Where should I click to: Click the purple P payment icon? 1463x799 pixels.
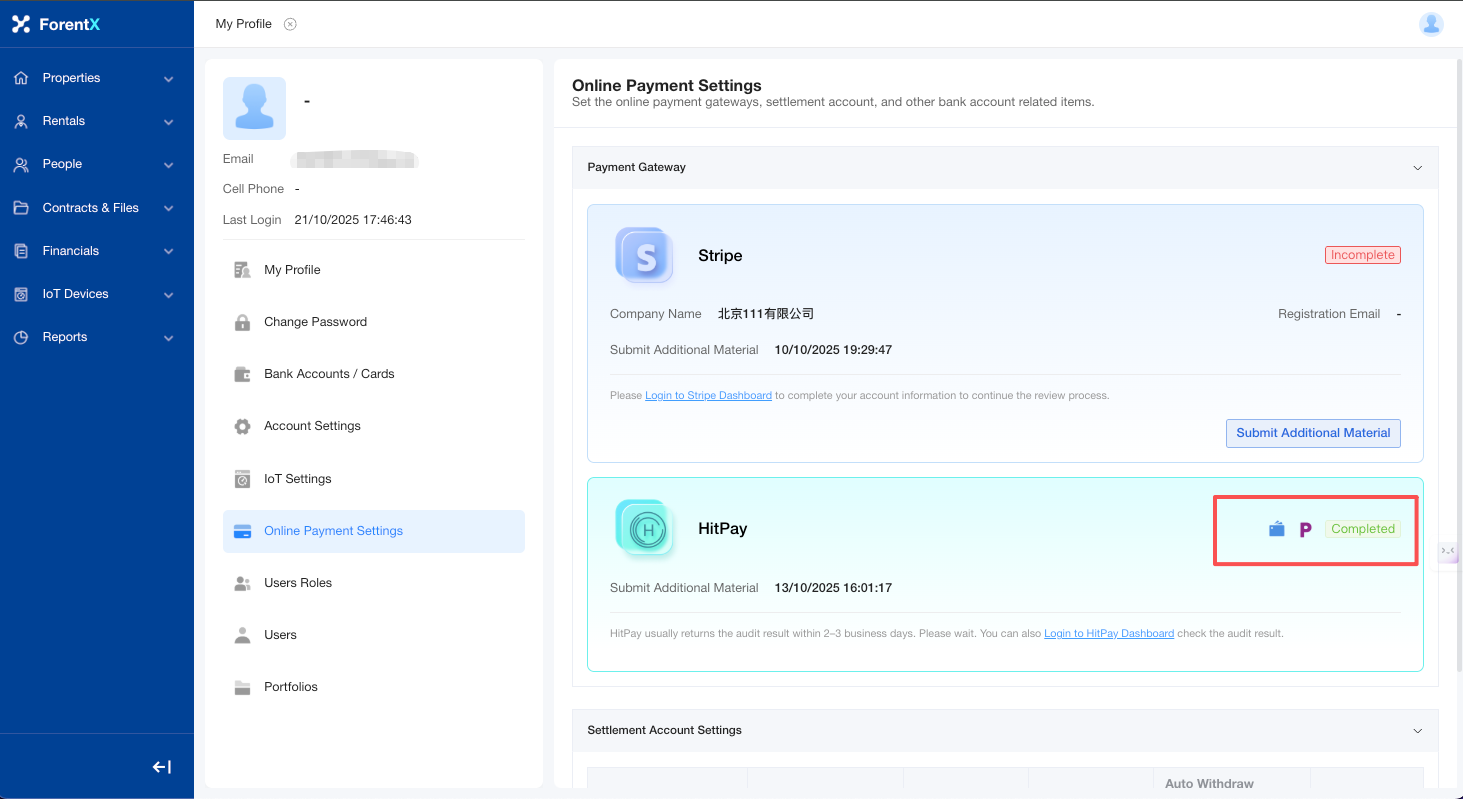[x=1305, y=530]
